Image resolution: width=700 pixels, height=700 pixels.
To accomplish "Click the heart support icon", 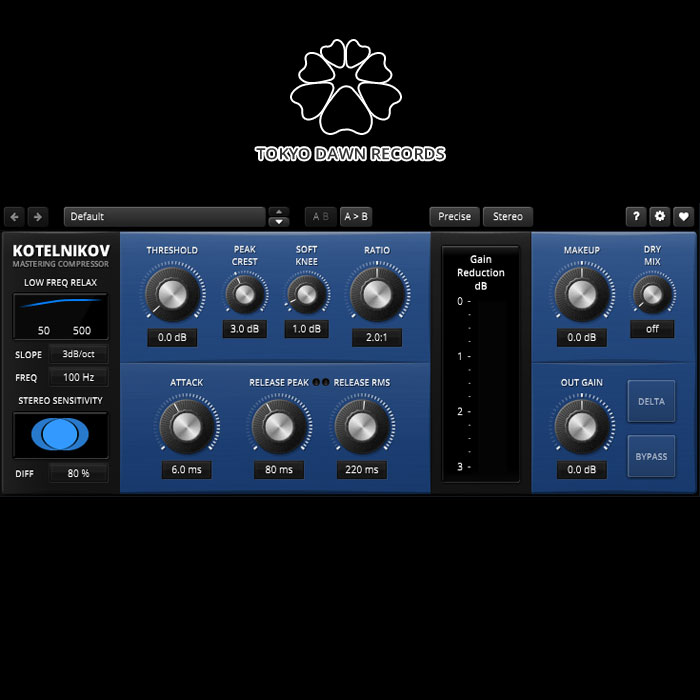I will pos(683,217).
